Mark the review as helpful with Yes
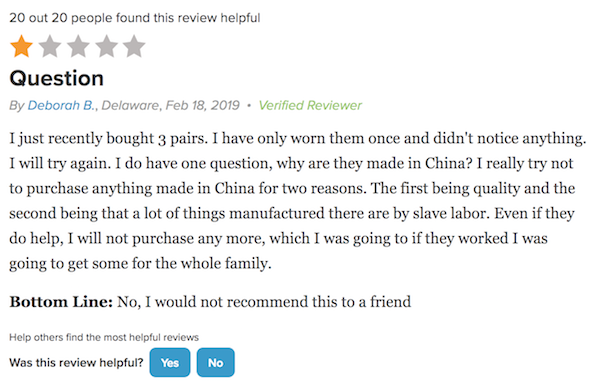The image size is (600, 386). (170, 362)
